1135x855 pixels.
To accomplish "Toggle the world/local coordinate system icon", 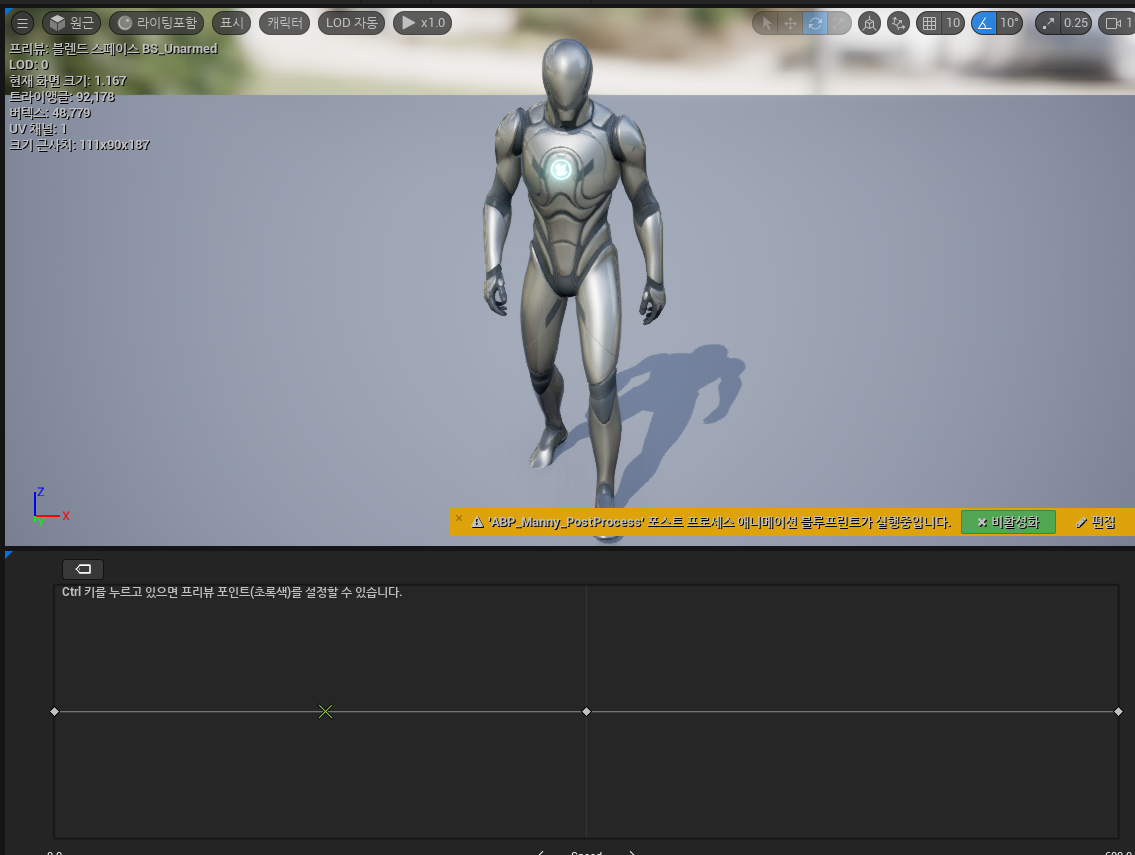I will pos(869,23).
